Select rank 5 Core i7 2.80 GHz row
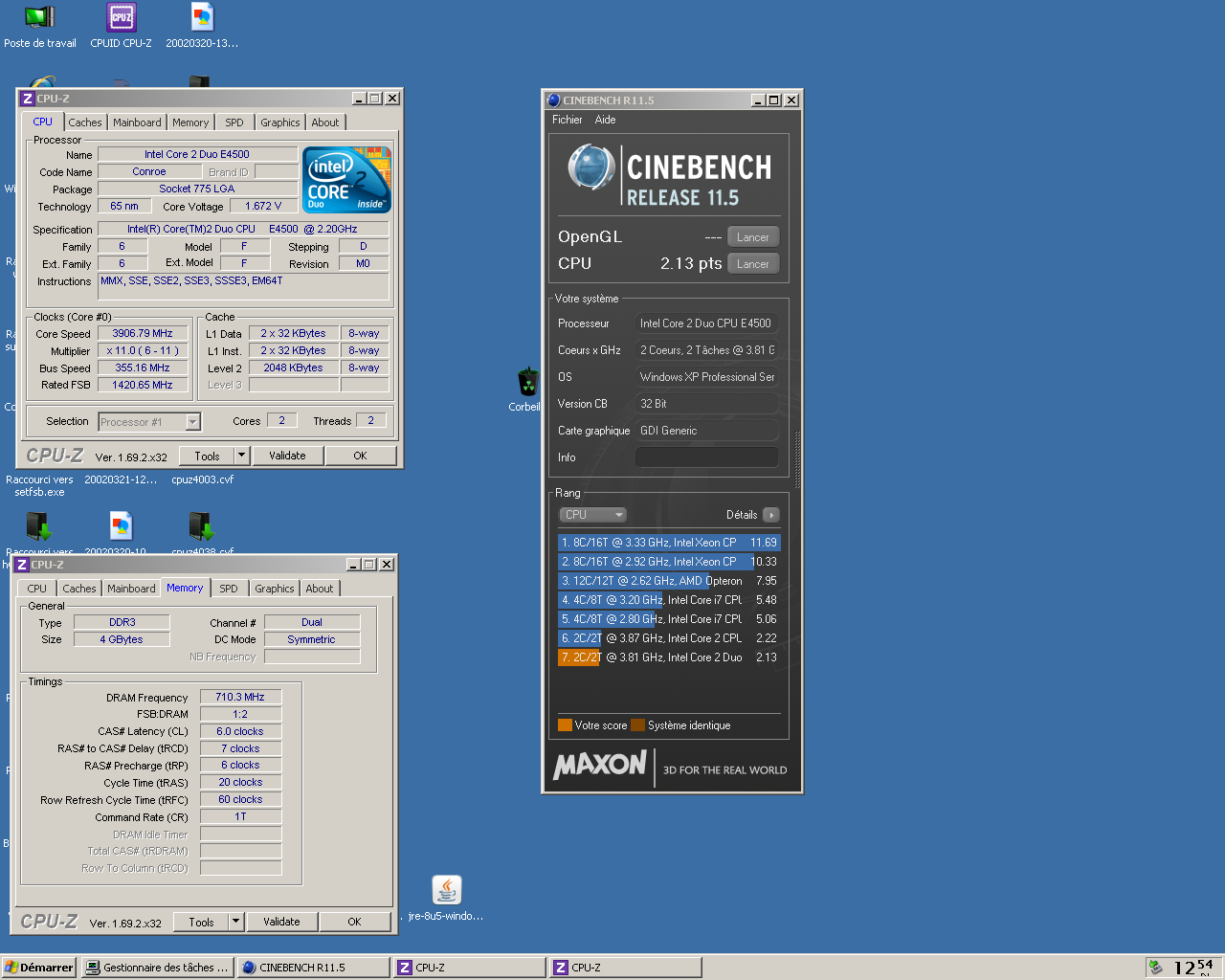 pyautogui.click(x=669, y=619)
